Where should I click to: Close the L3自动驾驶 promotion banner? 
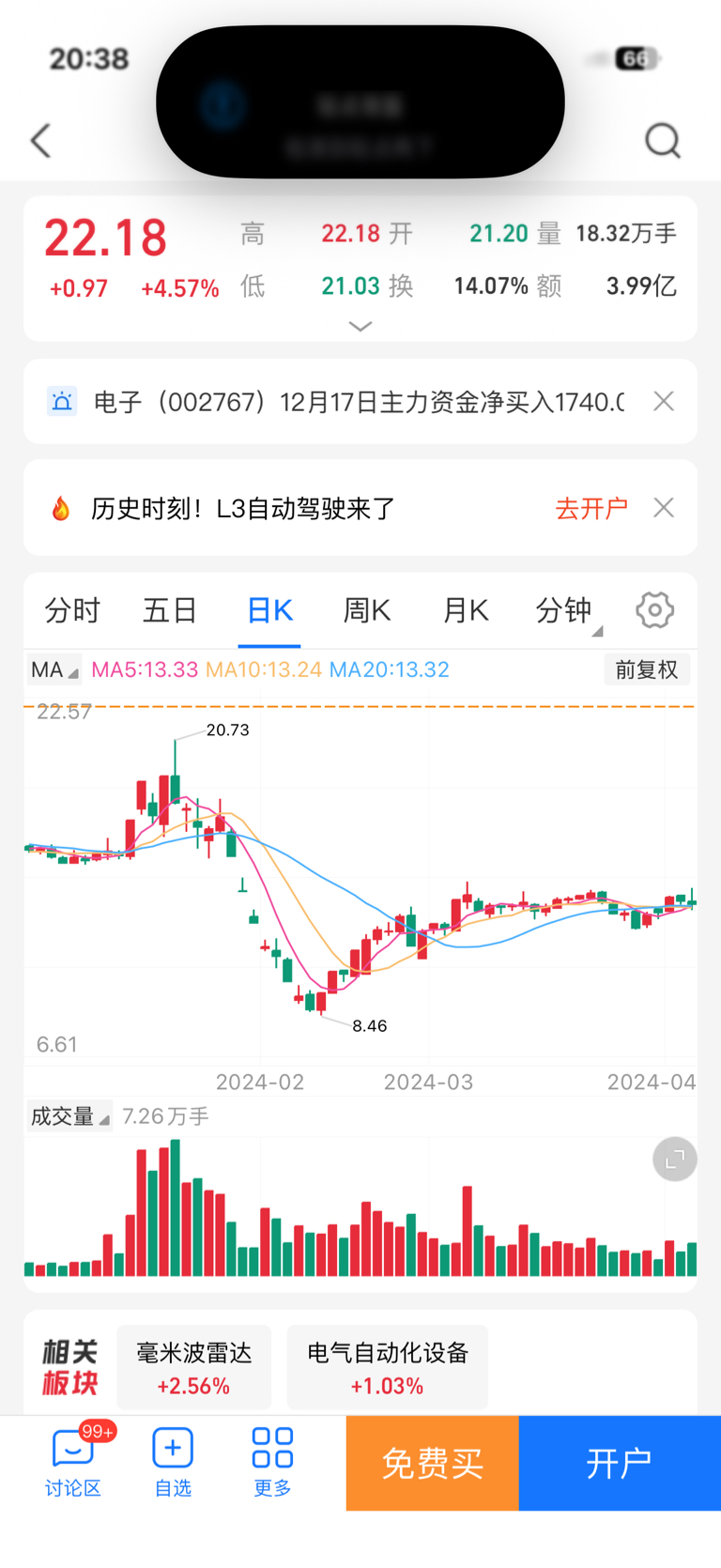(664, 508)
